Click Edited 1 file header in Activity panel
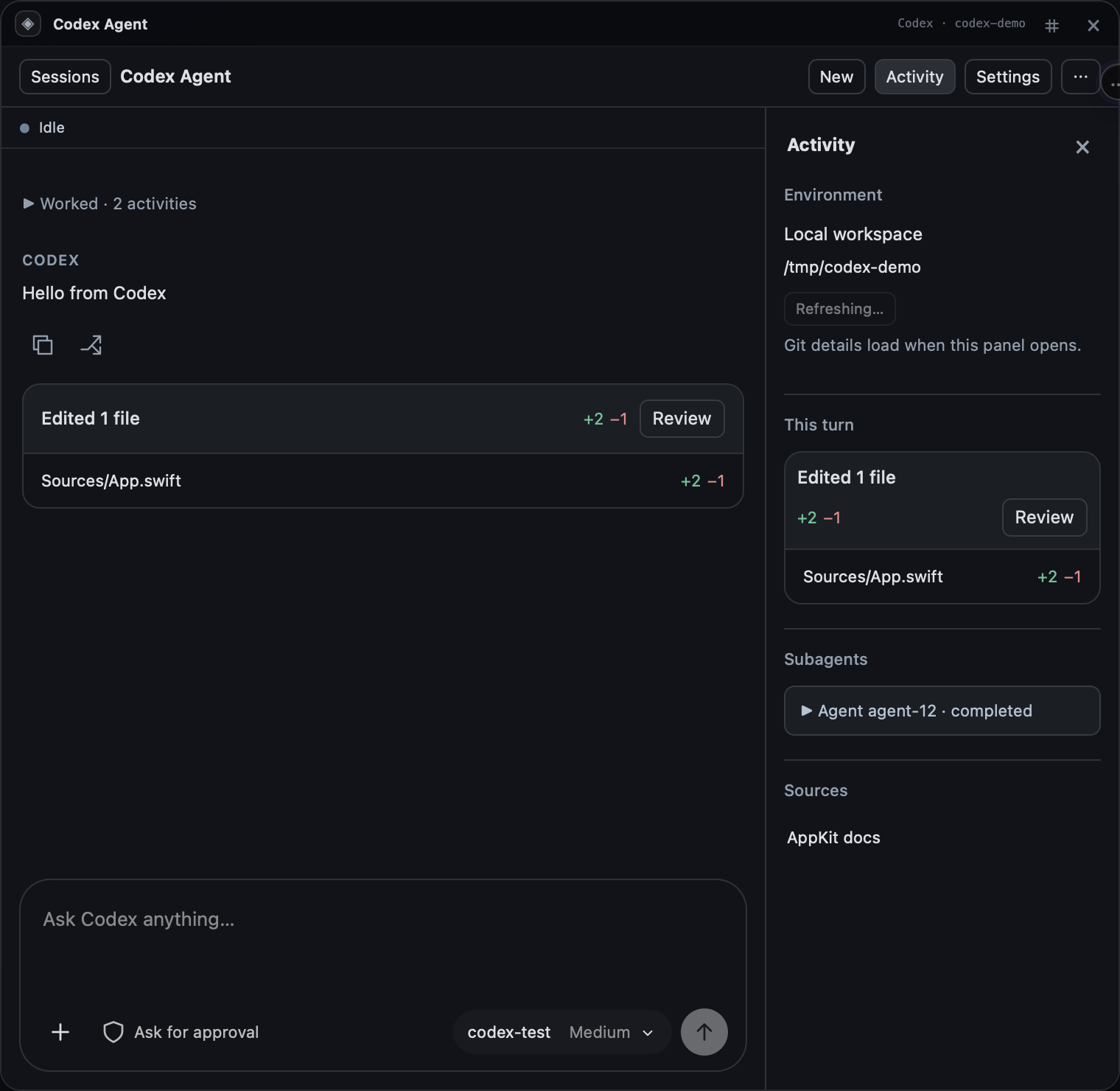Image resolution: width=1120 pixels, height=1091 pixels. pyautogui.click(x=847, y=477)
